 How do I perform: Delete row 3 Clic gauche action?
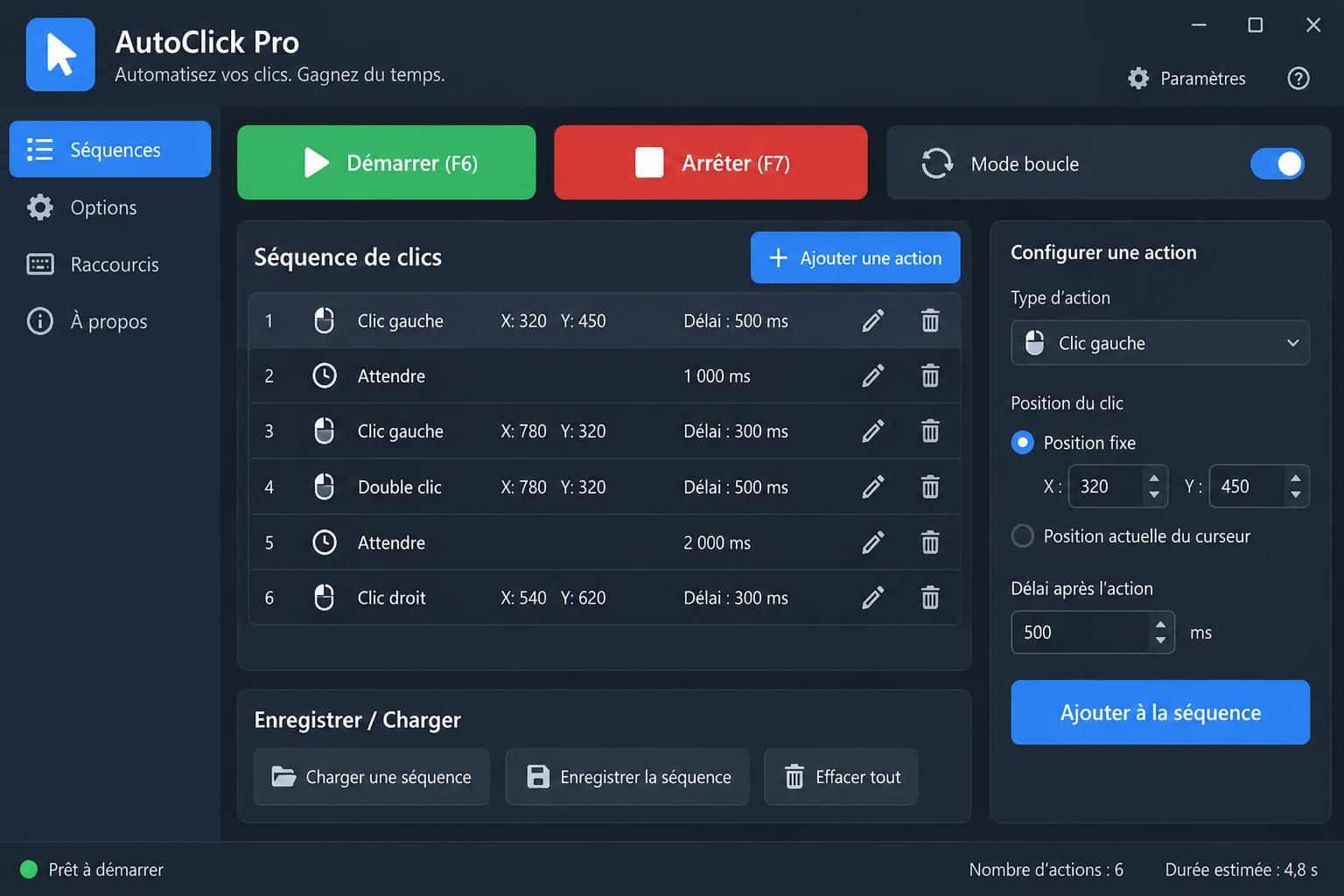pos(930,431)
